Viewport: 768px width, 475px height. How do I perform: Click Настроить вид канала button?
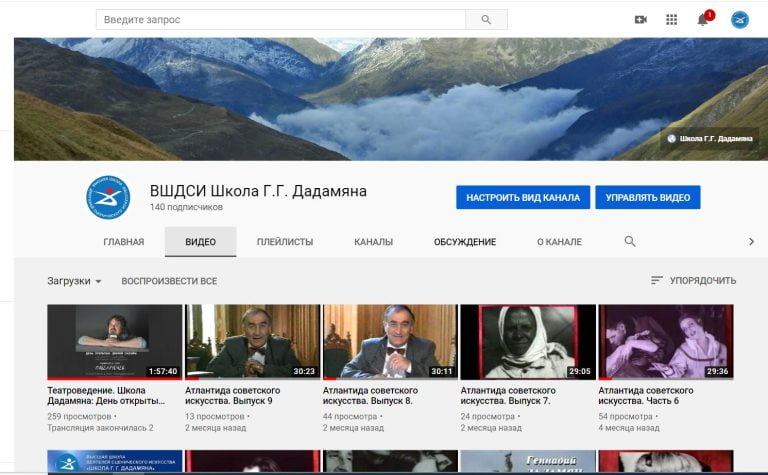pos(523,197)
